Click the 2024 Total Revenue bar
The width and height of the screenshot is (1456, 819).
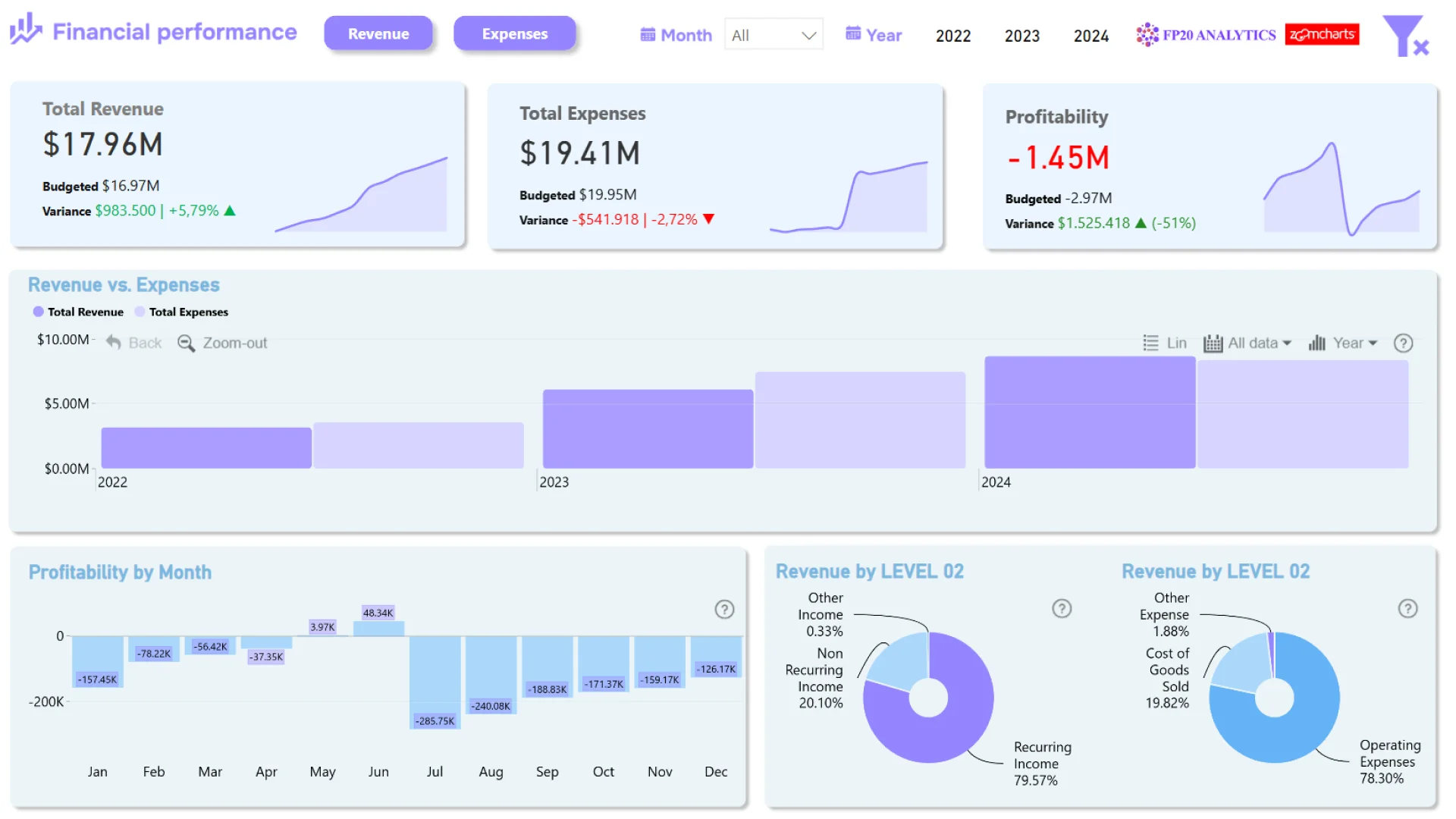click(x=1089, y=413)
